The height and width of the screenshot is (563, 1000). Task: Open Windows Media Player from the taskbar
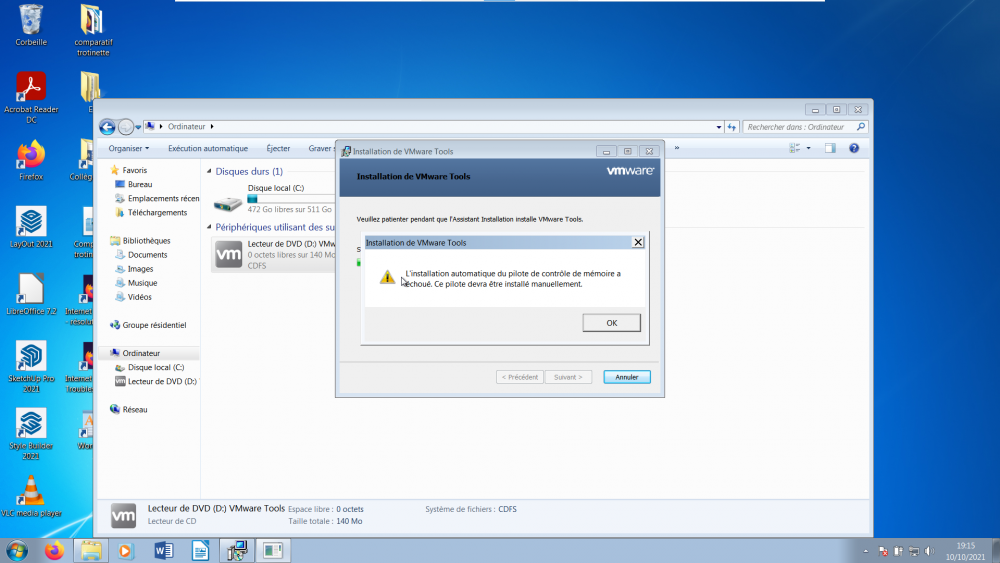pyautogui.click(x=126, y=550)
